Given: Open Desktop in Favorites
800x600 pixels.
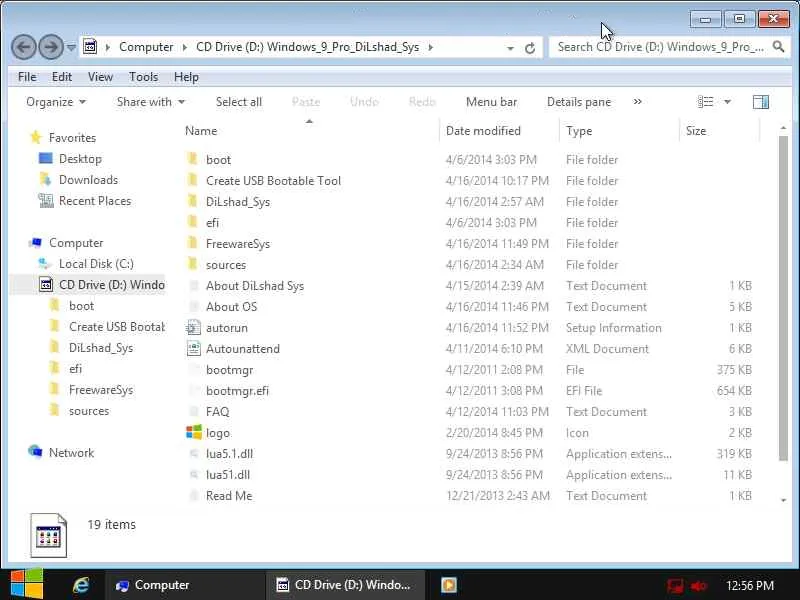Looking at the screenshot, I should 70,159.
